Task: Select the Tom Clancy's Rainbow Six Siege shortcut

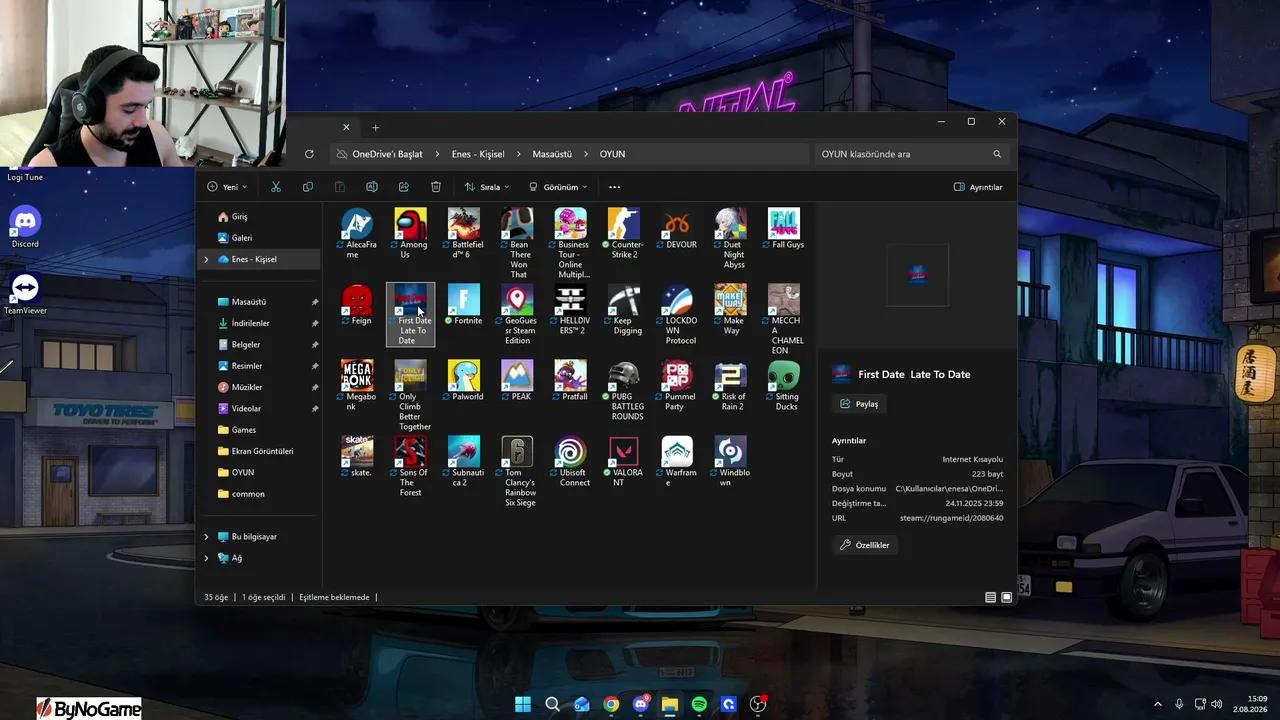Action: pyautogui.click(x=517, y=472)
